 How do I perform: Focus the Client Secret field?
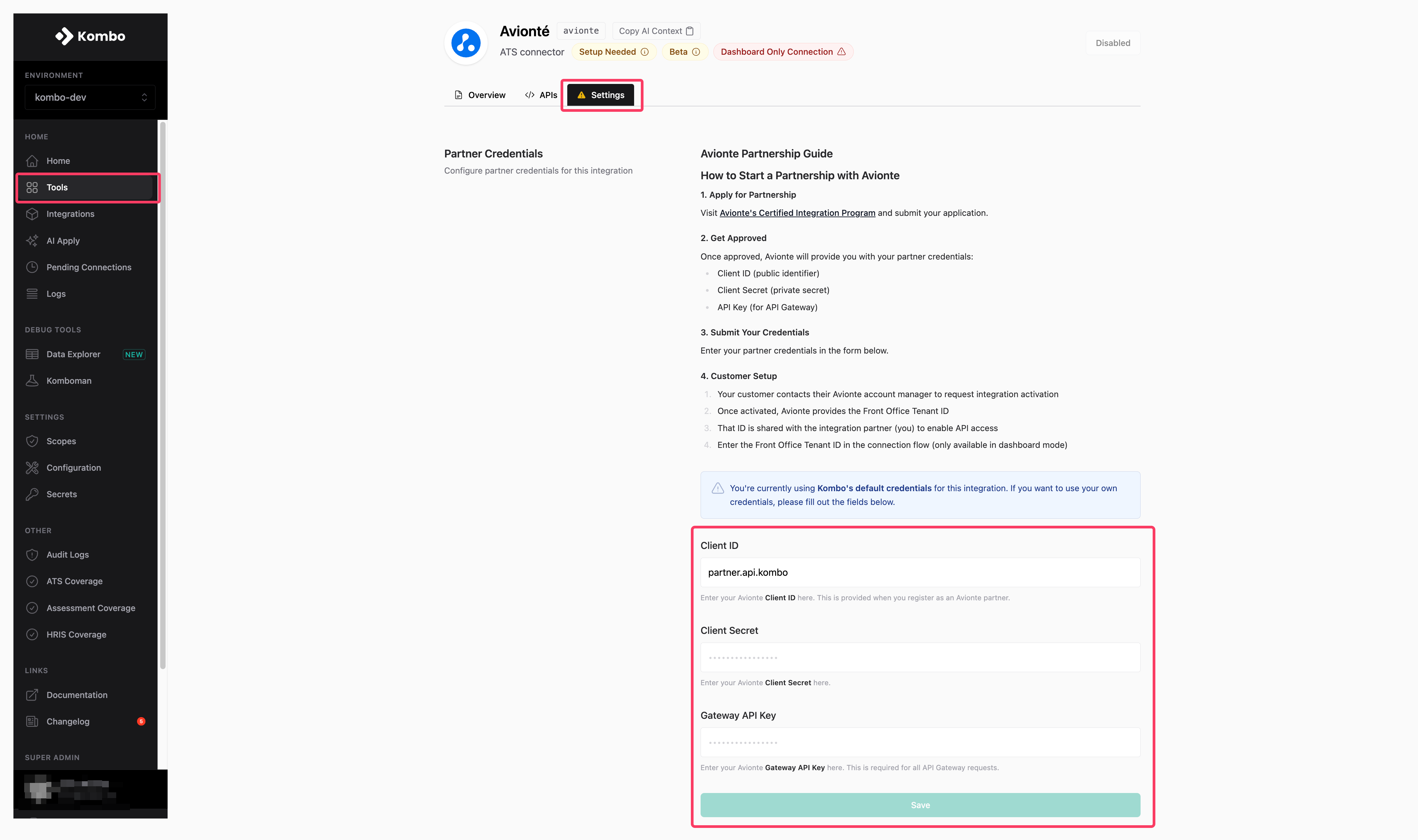920,657
